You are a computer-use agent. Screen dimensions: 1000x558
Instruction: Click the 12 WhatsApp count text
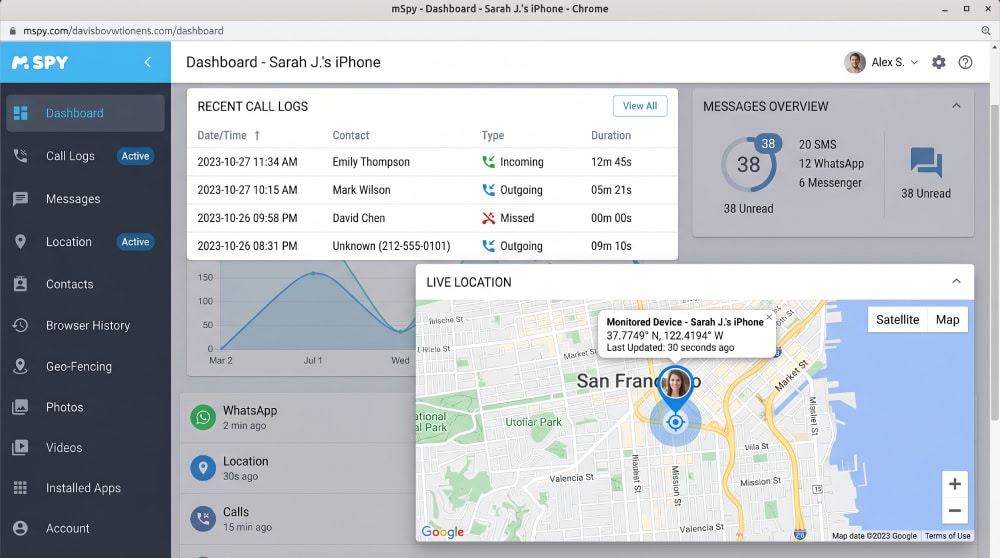point(831,164)
